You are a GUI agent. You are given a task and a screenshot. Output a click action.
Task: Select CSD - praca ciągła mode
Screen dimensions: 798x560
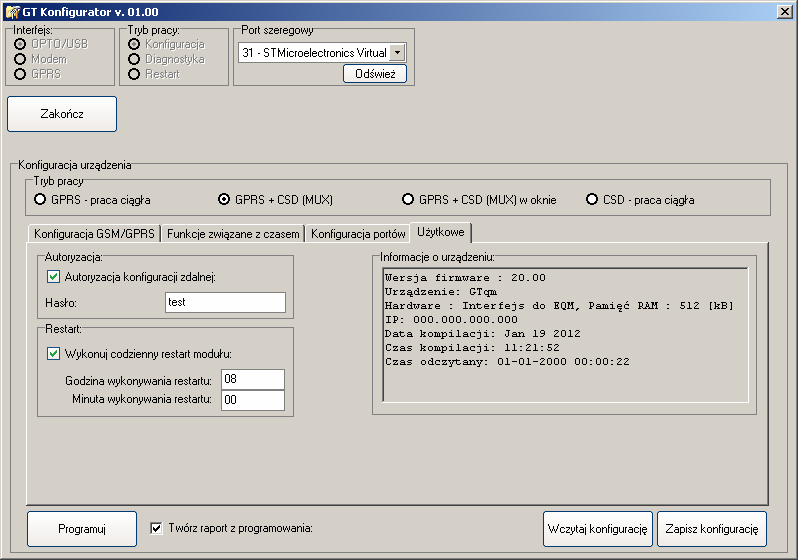[592, 200]
